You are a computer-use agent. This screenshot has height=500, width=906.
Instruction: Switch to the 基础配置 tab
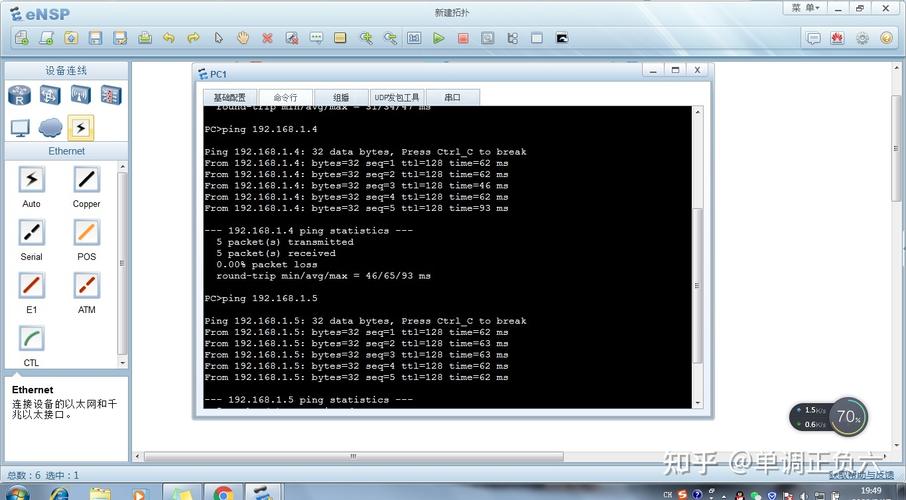[x=229, y=97]
